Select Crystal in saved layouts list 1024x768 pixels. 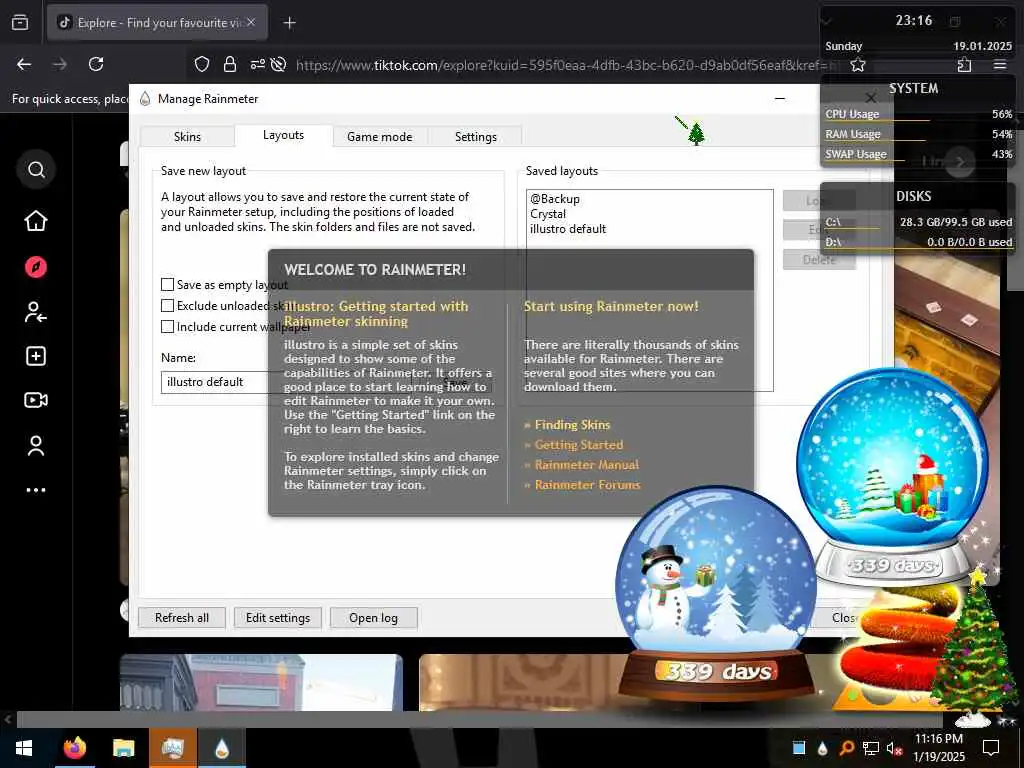548,214
